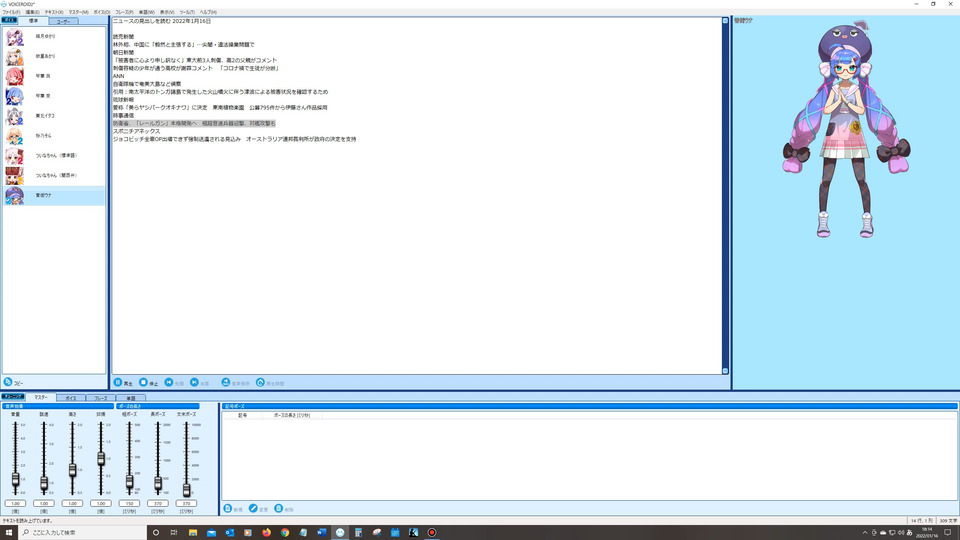Open the 単語(W) menu

[146, 12]
